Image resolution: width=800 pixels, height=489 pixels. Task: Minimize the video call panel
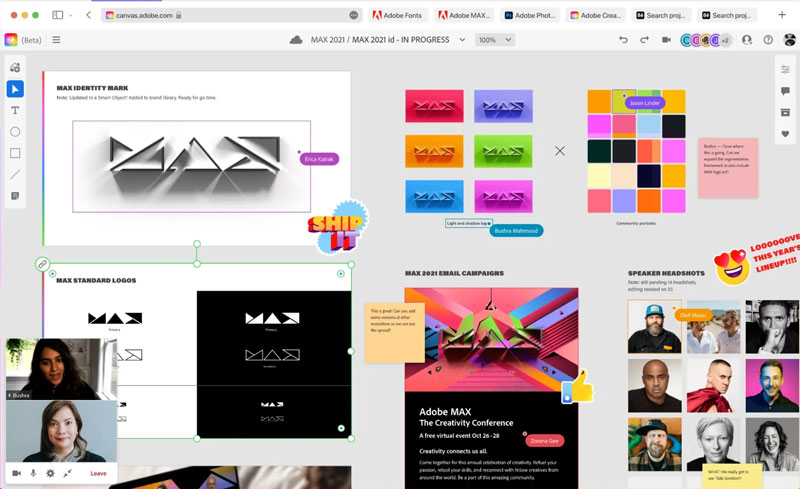point(67,473)
